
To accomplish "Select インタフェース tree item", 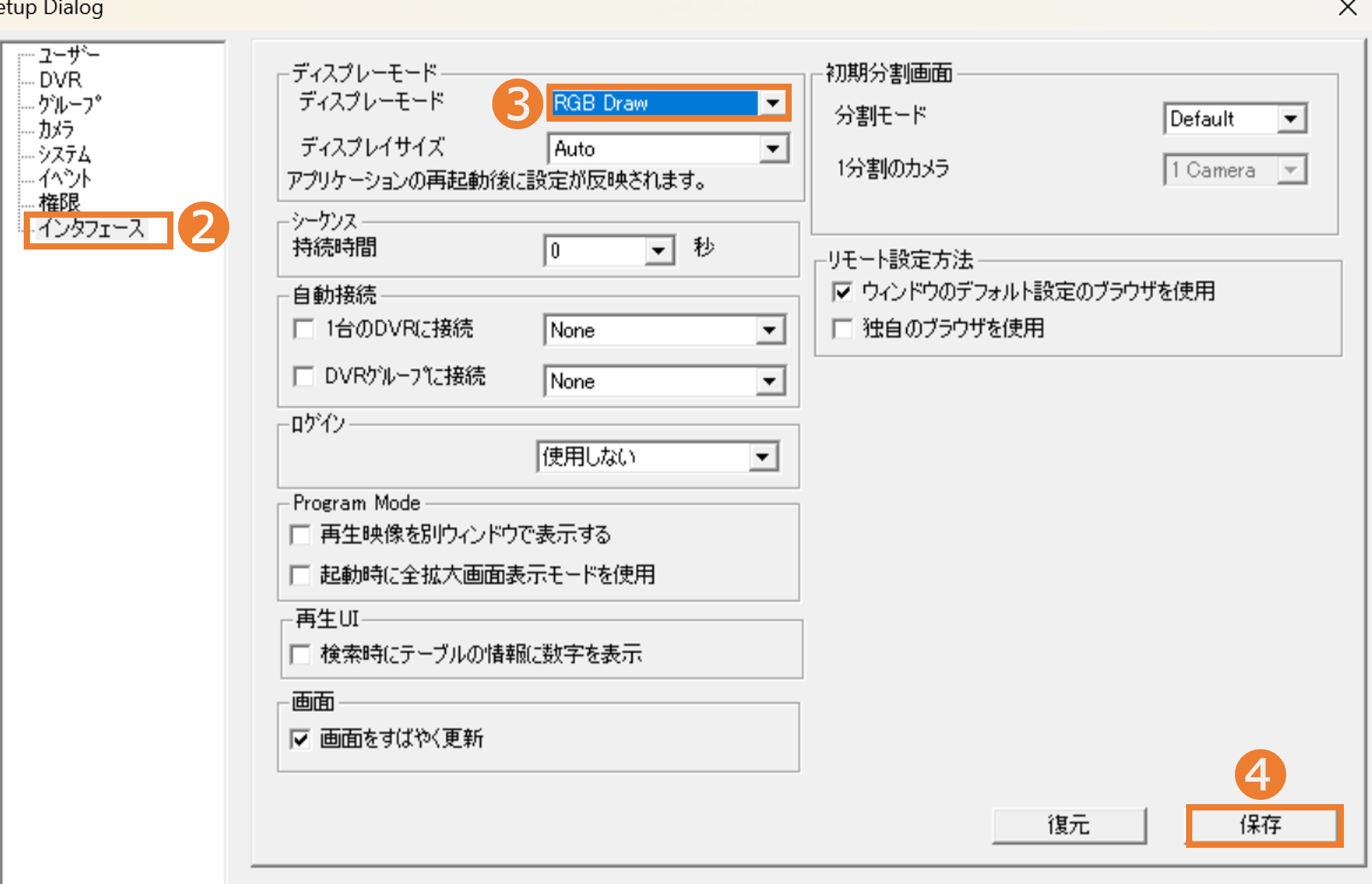I will [x=91, y=228].
